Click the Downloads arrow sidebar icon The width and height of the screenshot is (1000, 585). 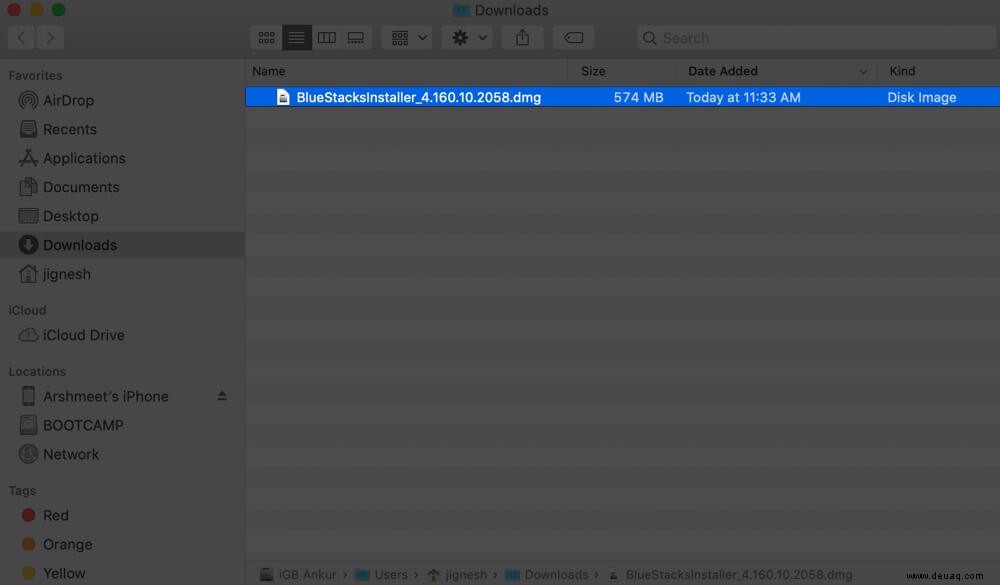pos(28,244)
